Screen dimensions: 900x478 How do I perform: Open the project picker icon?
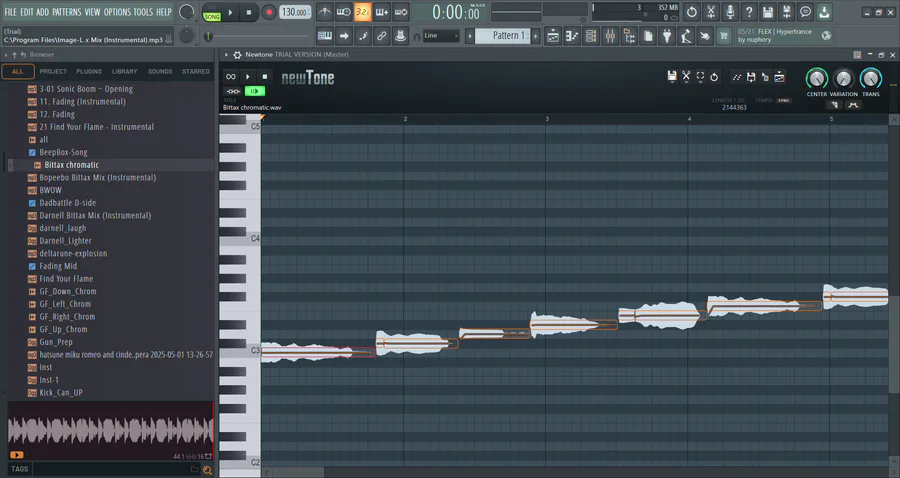pos(647,36)
